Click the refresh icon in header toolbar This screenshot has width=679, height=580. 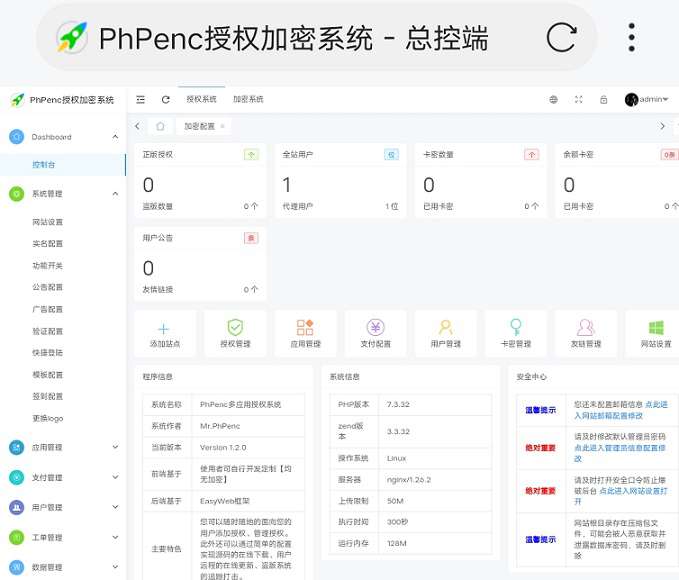[165, 100]
